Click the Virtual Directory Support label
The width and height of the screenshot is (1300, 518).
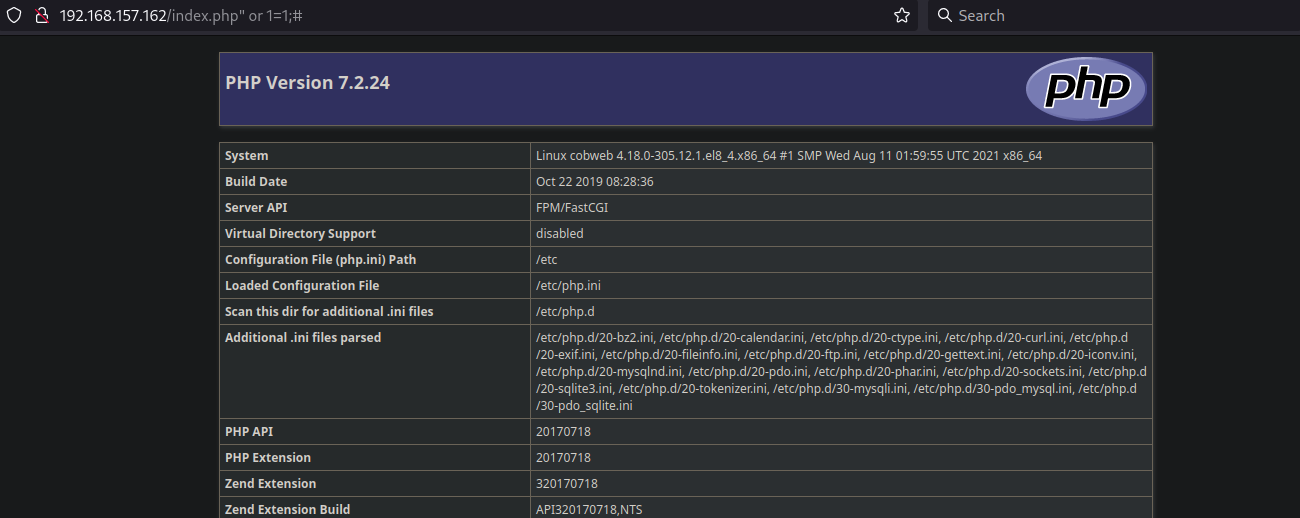[x=300, y=234]
